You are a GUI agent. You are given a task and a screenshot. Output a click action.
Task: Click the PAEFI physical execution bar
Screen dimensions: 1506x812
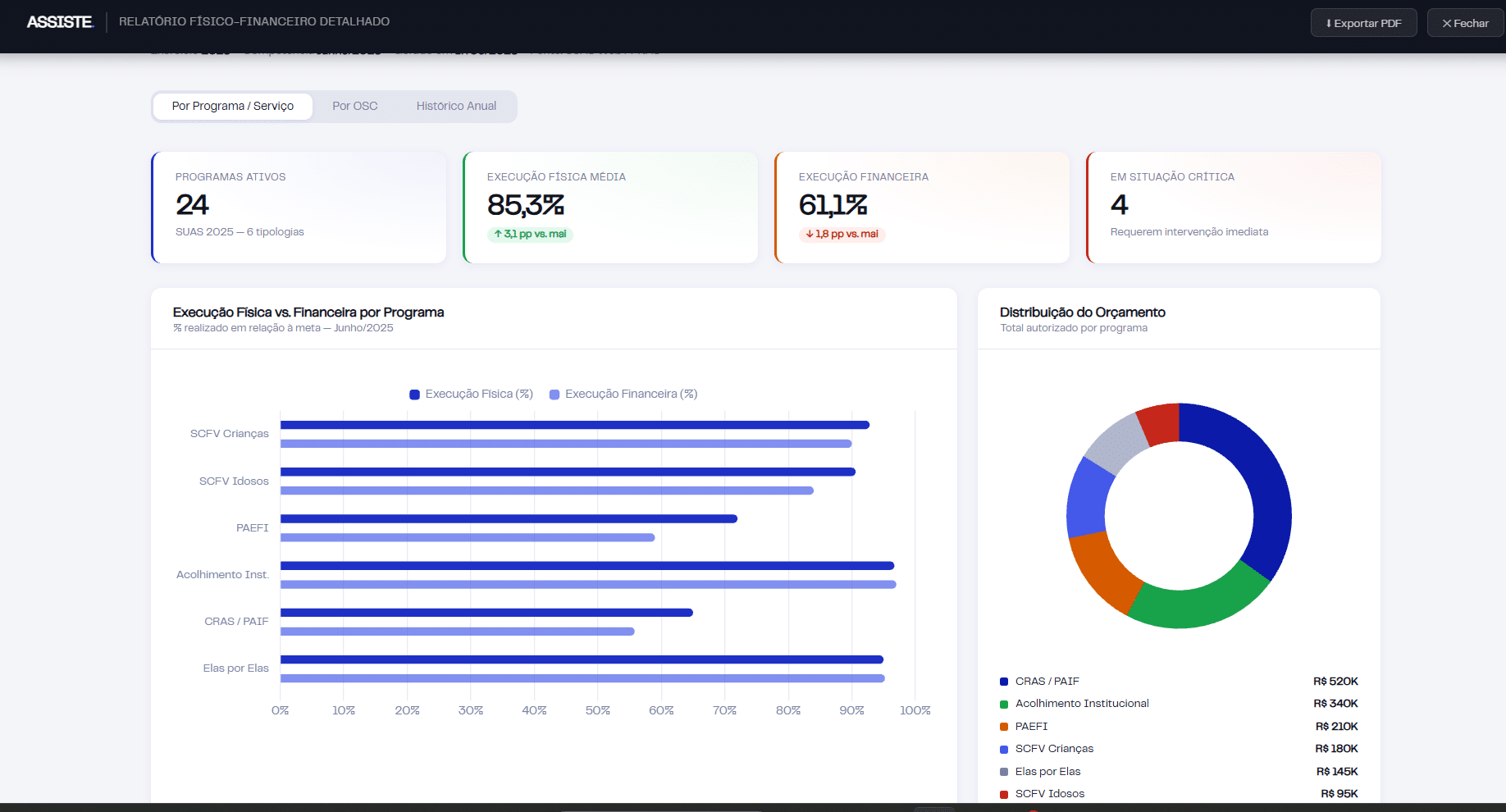tap(509, 518)
